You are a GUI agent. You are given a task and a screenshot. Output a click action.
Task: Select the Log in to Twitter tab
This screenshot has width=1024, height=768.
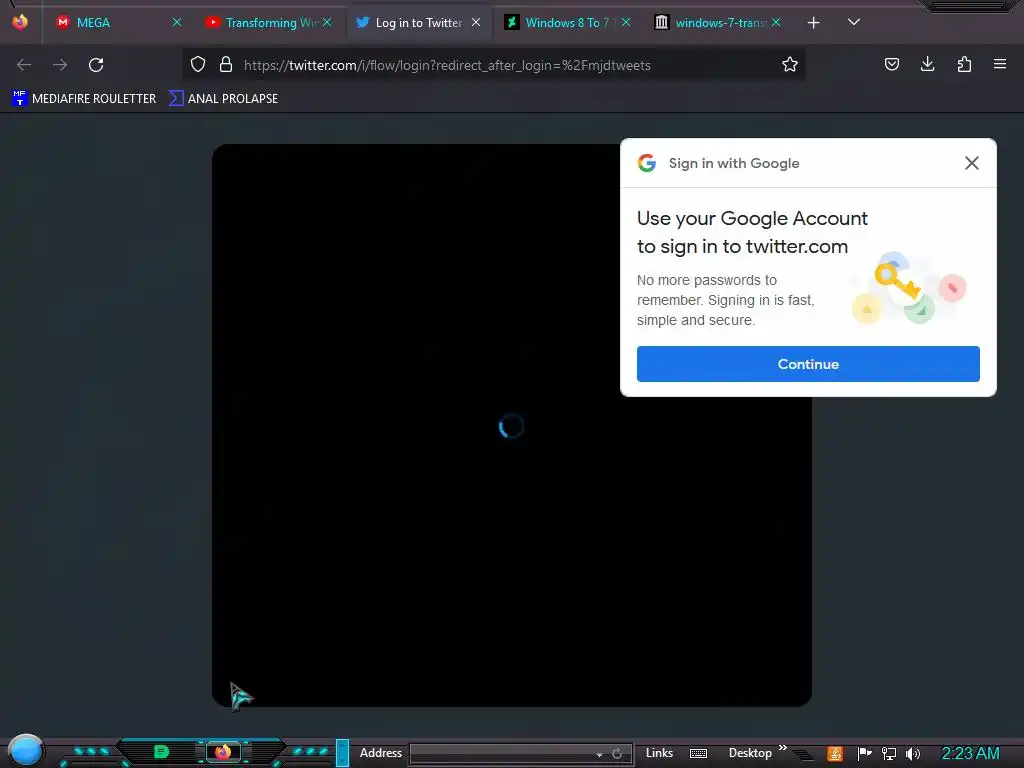tap(419, 22)
